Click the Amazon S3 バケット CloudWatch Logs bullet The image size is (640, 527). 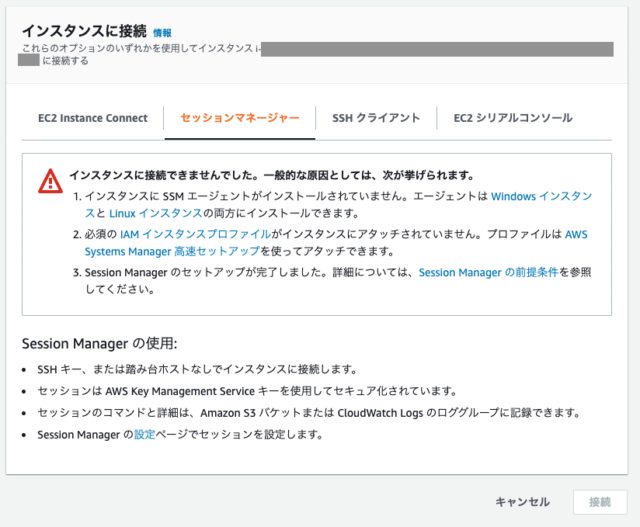309,413
